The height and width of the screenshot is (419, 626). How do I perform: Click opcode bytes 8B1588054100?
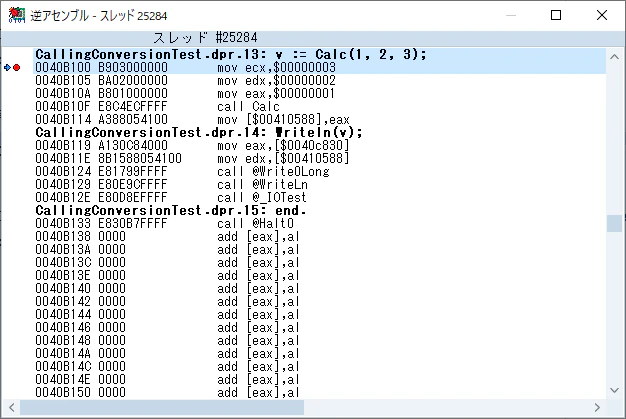click(x=140, y=158)
